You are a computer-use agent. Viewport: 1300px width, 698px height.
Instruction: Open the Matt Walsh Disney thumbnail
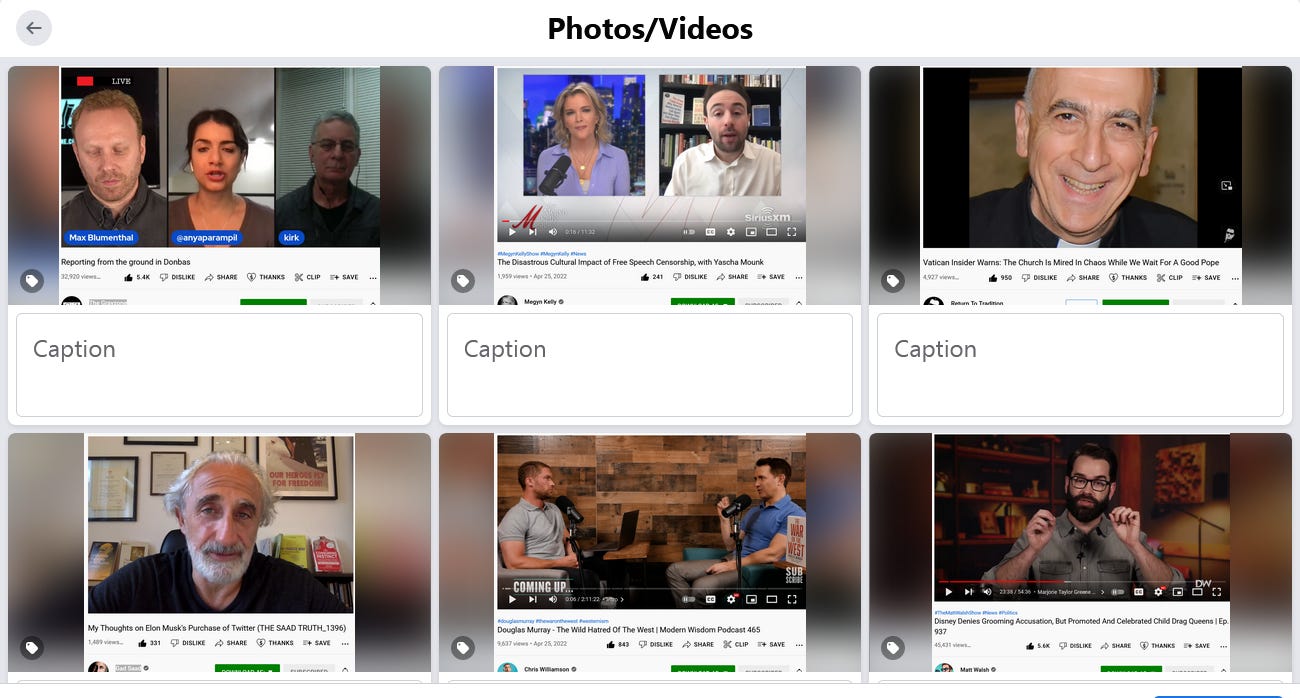pos(1080,552)
